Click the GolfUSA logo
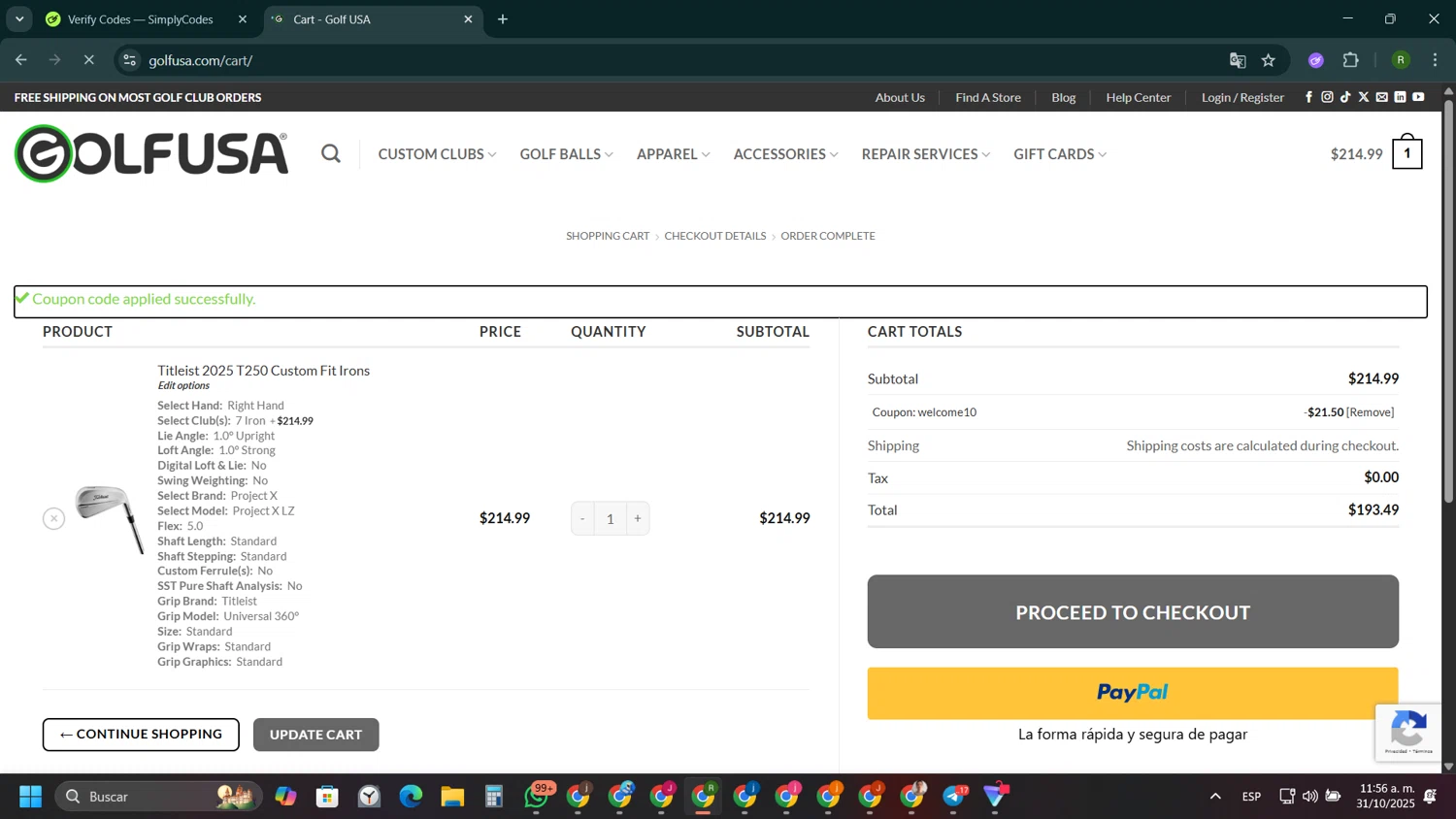 (151, 153)
